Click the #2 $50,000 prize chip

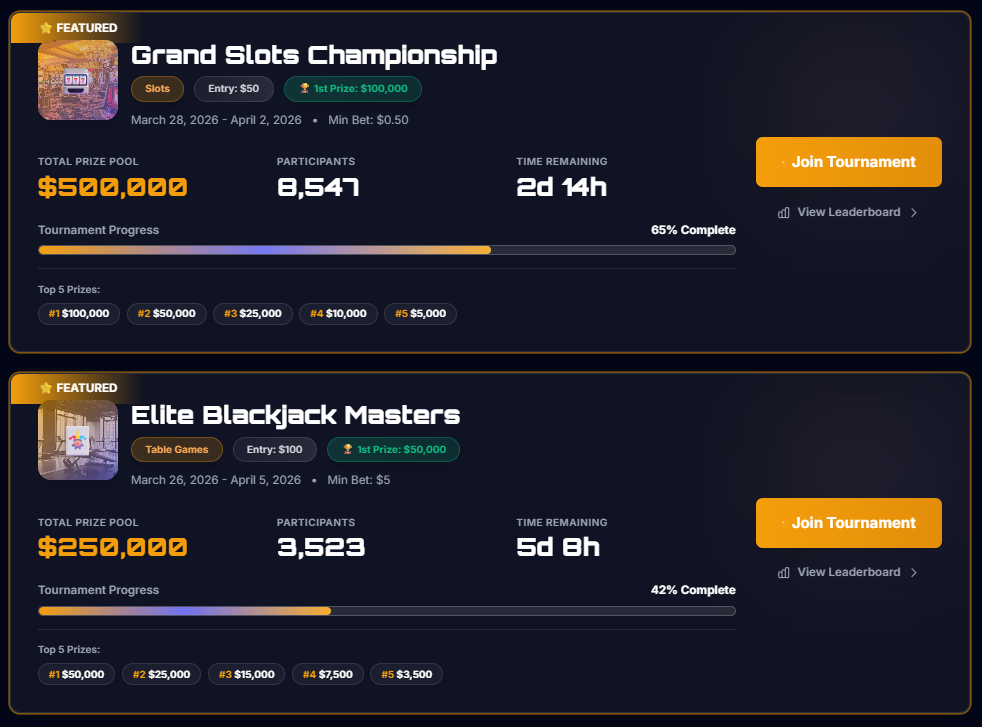pos(167,314)
